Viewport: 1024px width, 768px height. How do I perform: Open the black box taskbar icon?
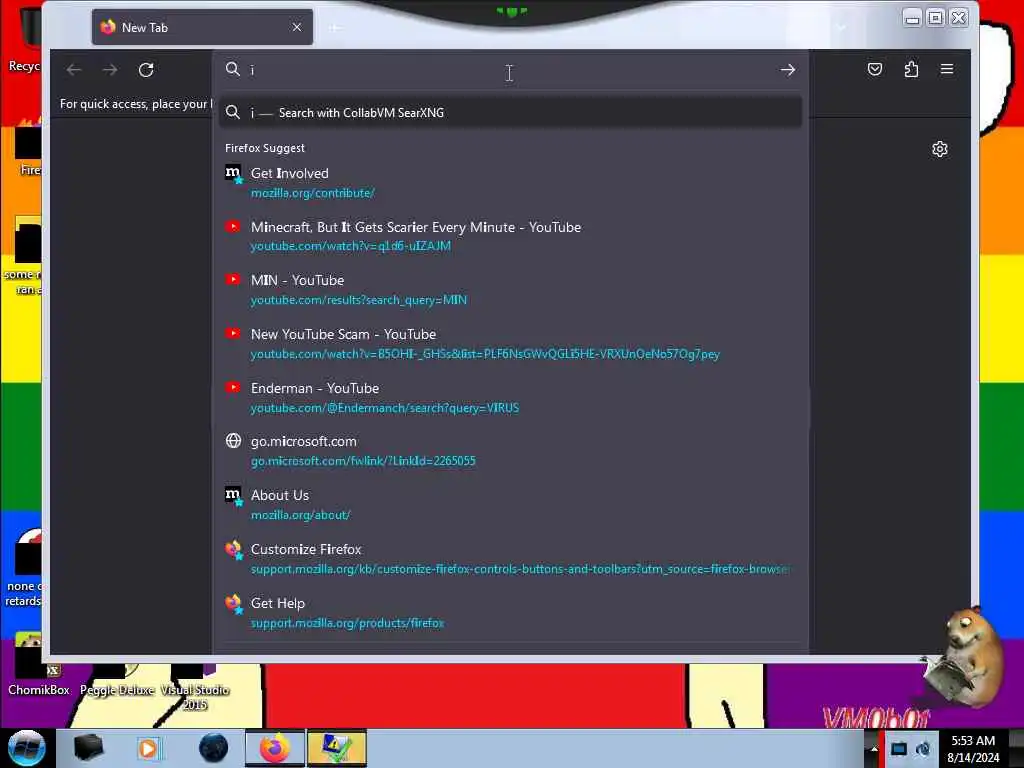(89, 748)
